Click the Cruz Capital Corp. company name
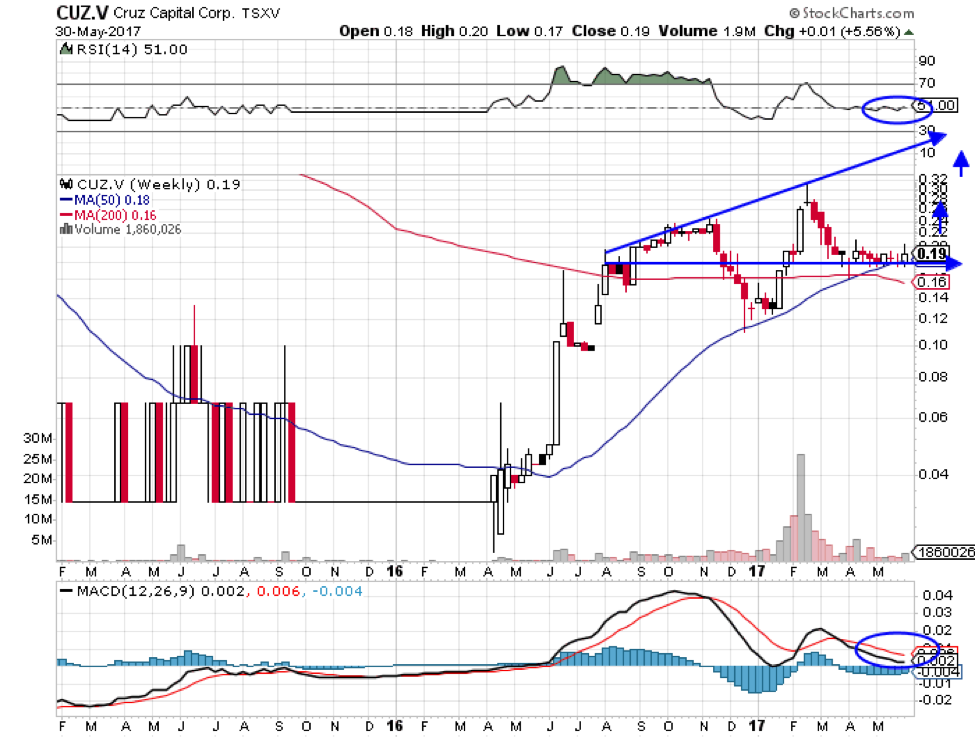This screenshot has height=738, width=975. click(173, 12)
